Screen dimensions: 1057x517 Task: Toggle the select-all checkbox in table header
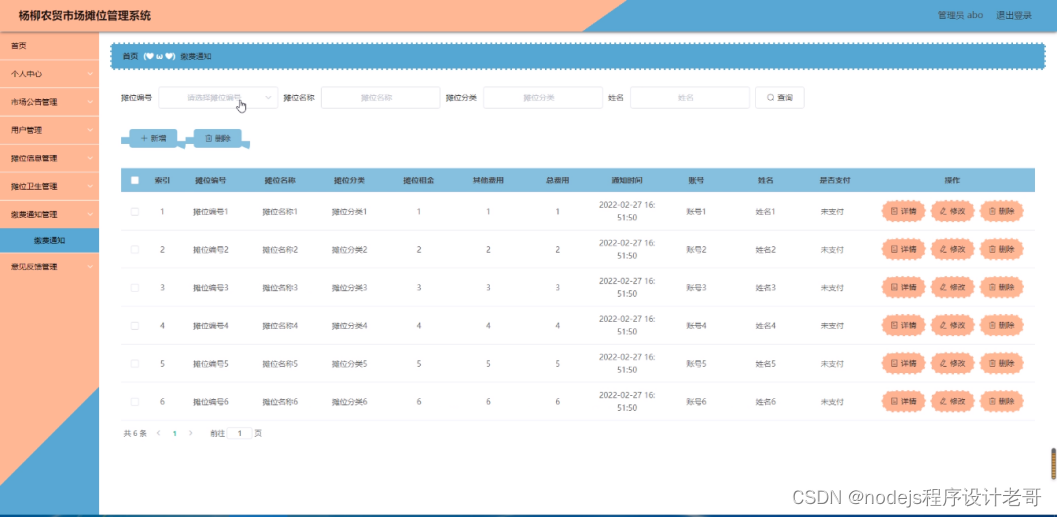click(135, 180)
